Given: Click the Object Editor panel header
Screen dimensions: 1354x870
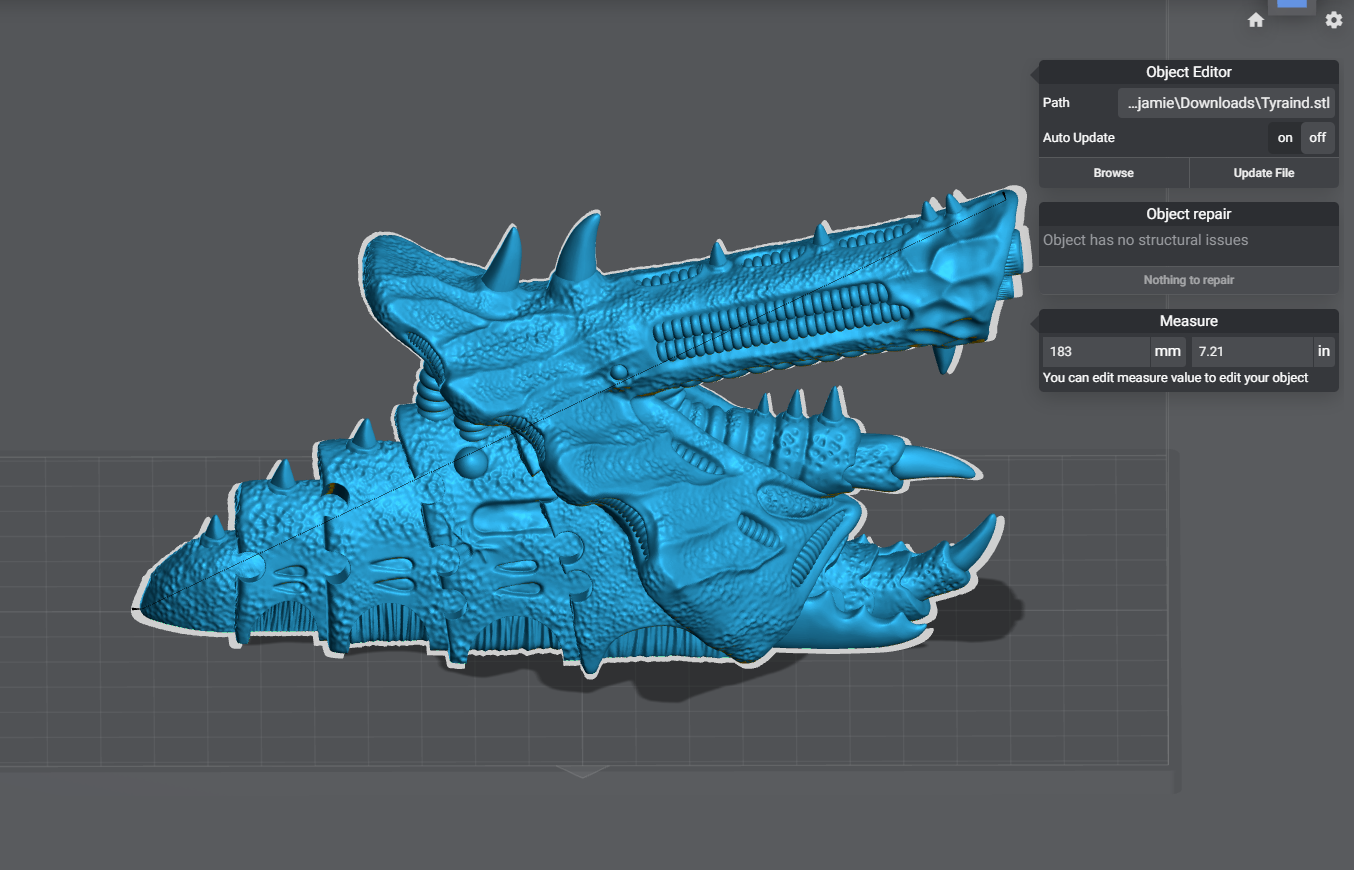Looking at the screenshot, I should pyautogui.click(x=1188, y=72).
